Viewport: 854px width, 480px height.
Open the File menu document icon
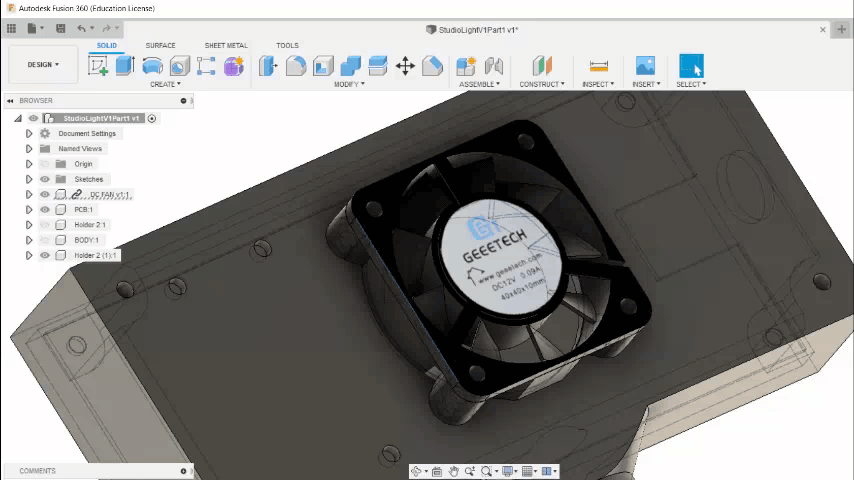tap(32, 28)
